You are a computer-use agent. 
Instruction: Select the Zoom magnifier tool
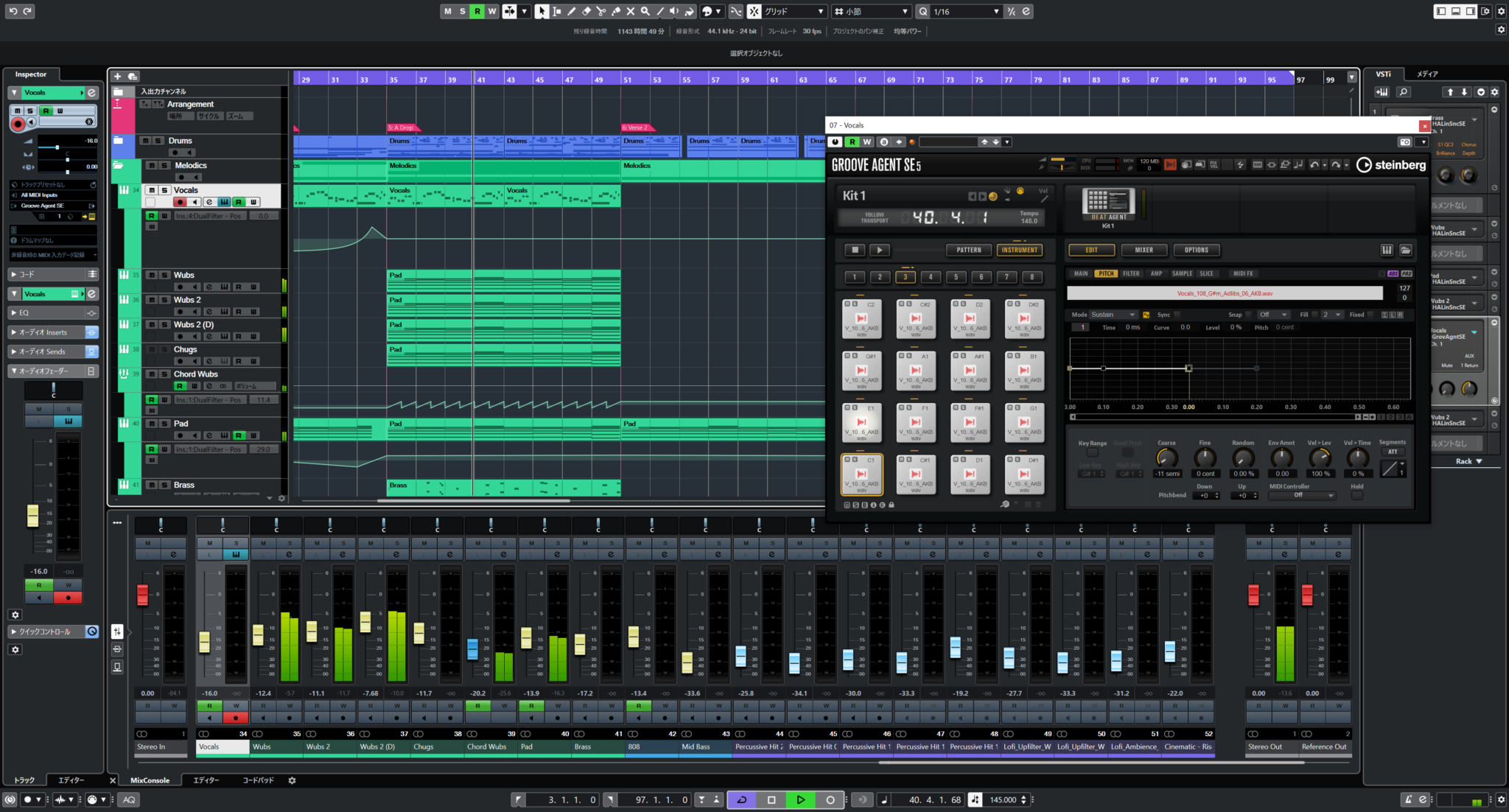[645, 11]
